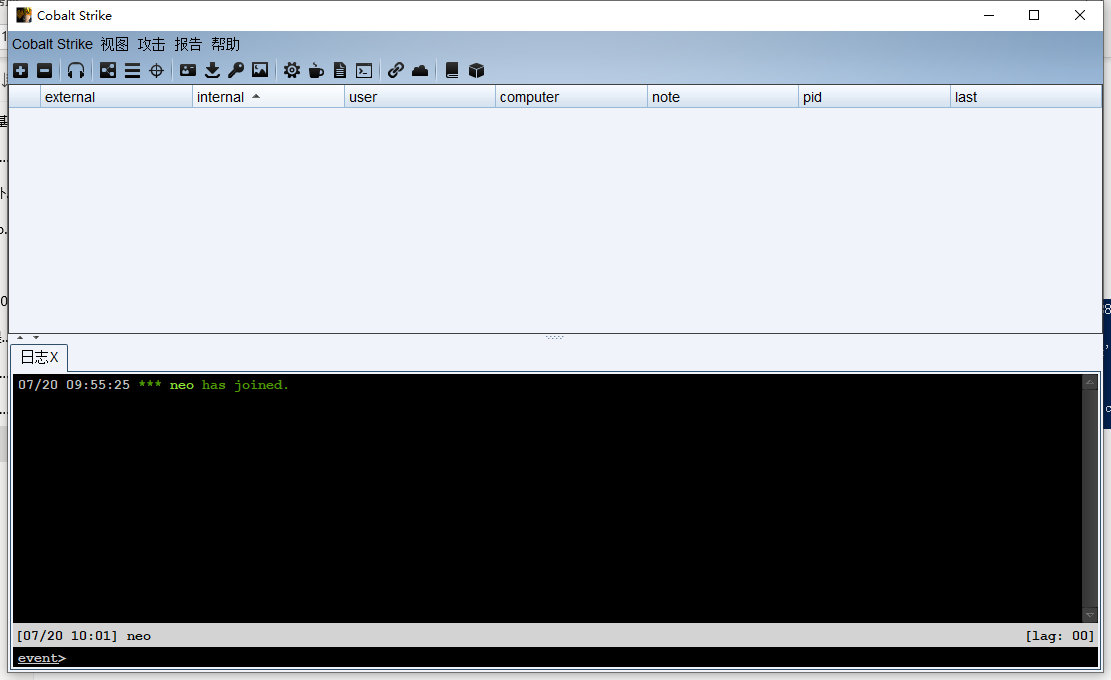Image resolution: width=1111 pixels, height=680 pixels.
Task: View downloaded files via the download arrow icon
Action: pos(212,70)
